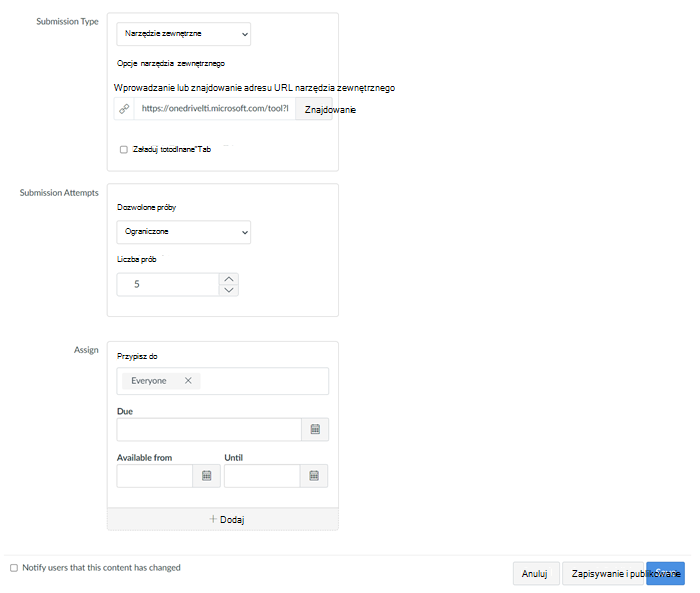Click Zapisywanie i publikowanie button
Image resolution: width=700 pixels, height=593 pixels.
click(x=604, y=574)
